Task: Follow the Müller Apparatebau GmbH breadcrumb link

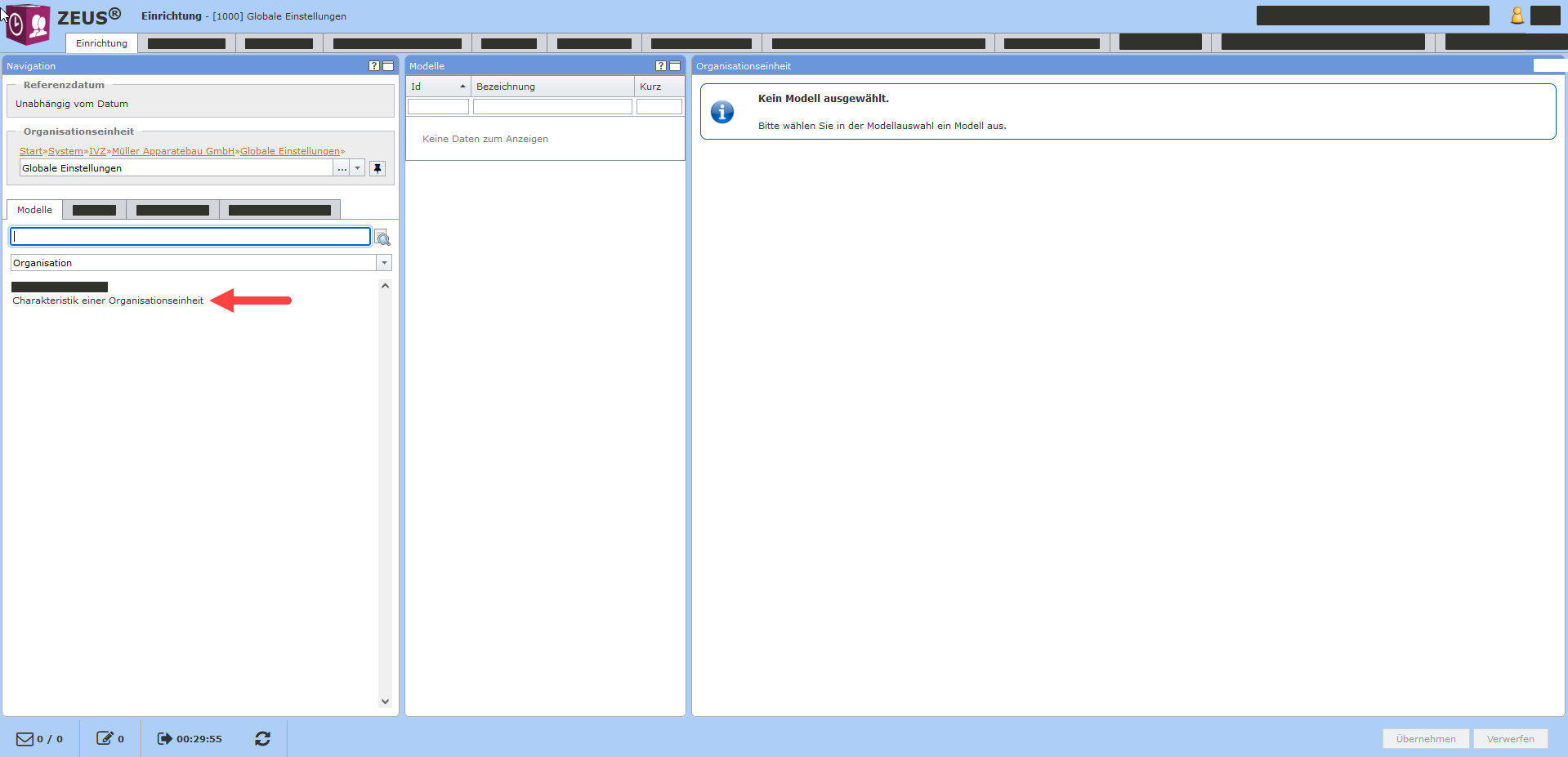Action: coord(173,151)
